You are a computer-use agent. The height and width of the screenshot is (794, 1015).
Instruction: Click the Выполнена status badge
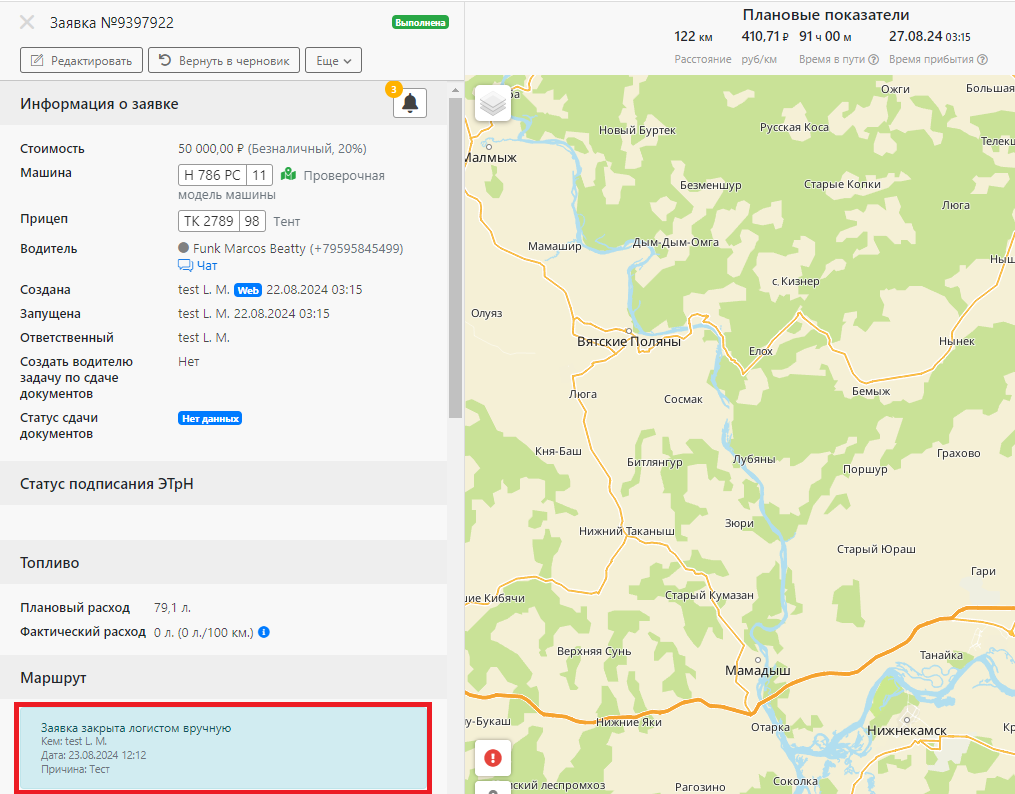tap(420, 22)
